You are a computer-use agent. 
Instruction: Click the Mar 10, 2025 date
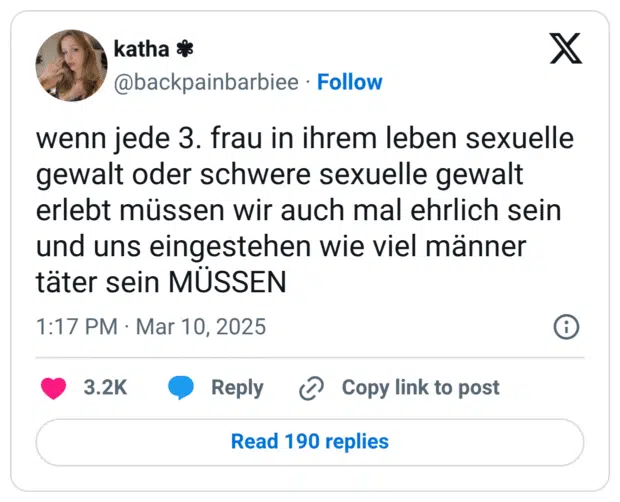pyautogui.click(x=201, y=327)
